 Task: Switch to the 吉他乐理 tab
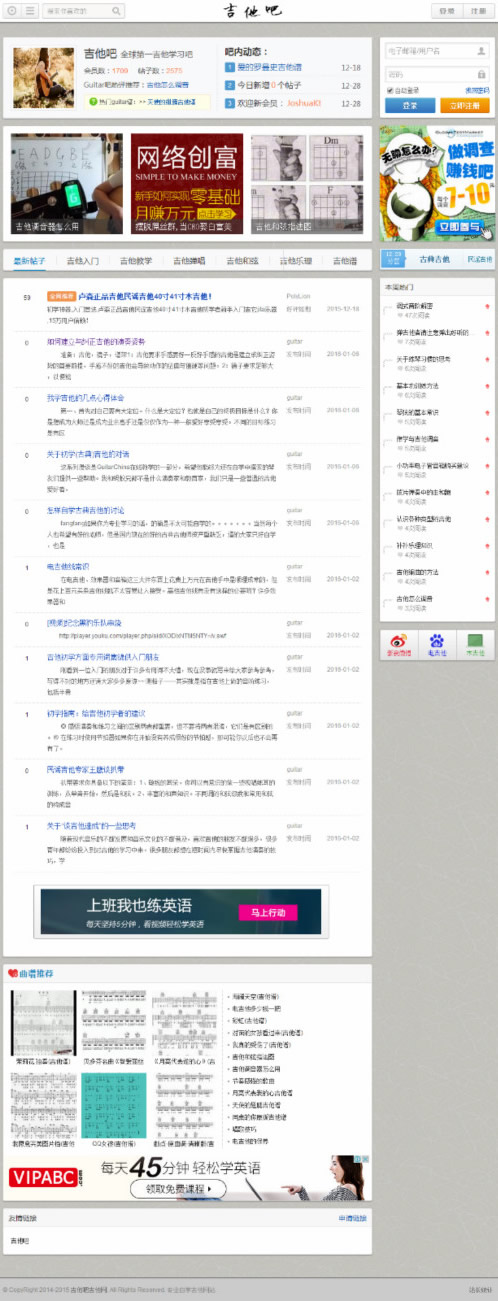[294, 260]
